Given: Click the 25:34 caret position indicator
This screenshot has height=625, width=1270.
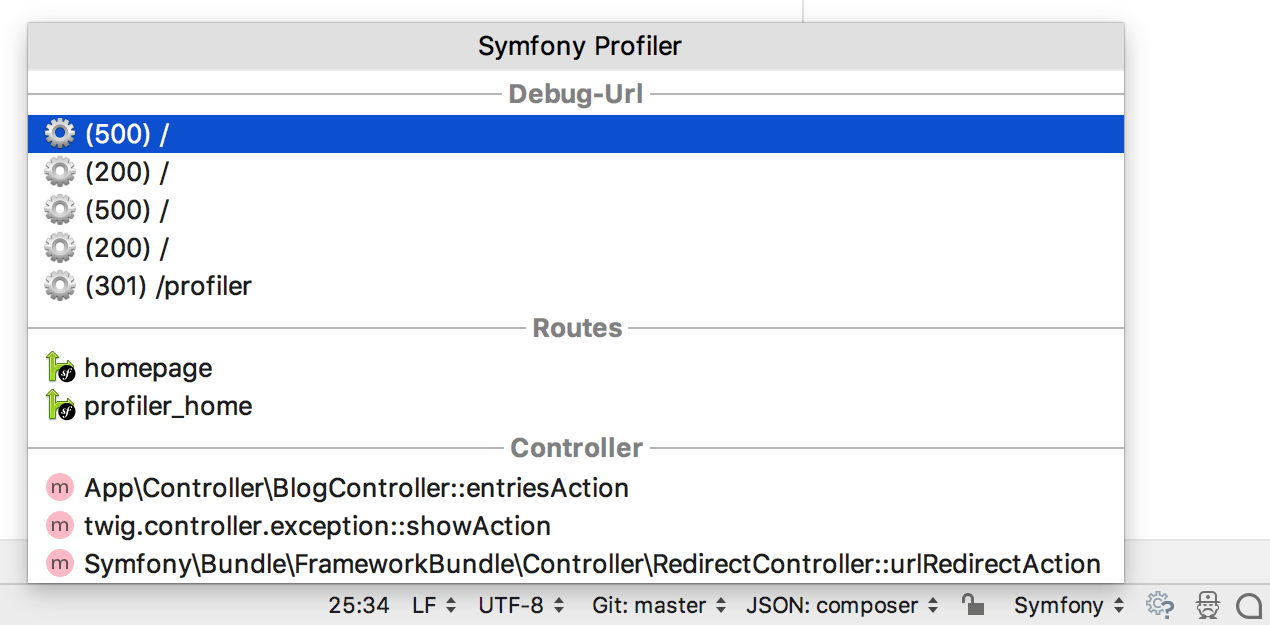Looking at the screenshot, I should tap(347, 605).
